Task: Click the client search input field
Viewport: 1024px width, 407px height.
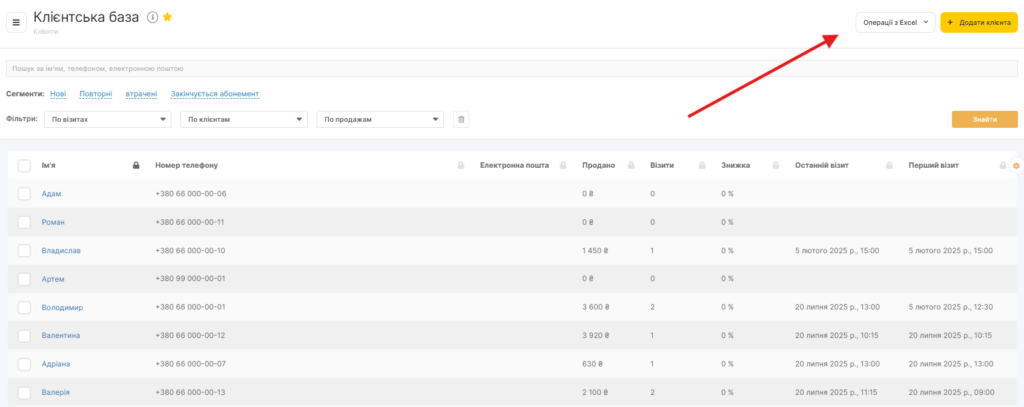Action: click(510, 69)
